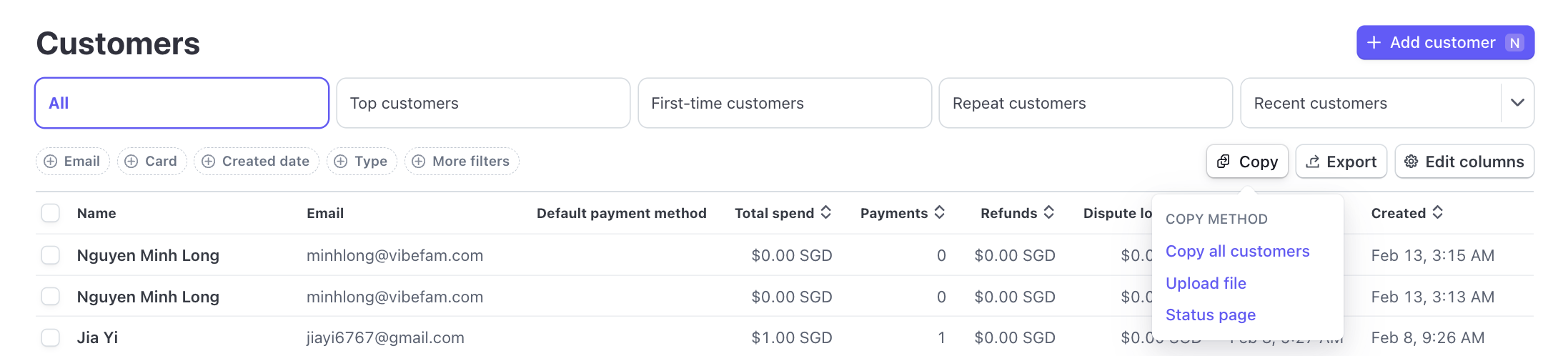Click the Copy button's clipboard icon

pyautogui.click(x=1224, y=162)
